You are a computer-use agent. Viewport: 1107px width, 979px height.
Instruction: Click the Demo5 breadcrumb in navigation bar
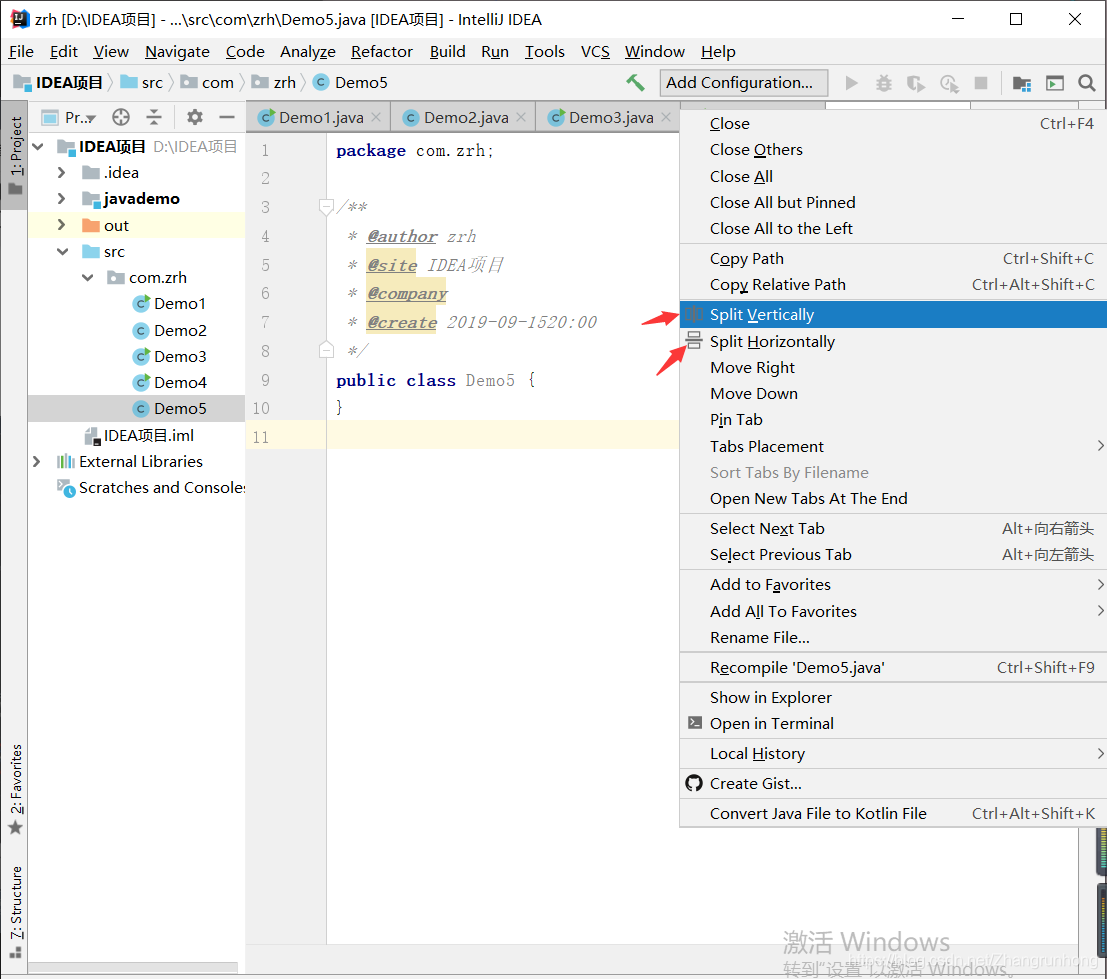click(351, 83)
